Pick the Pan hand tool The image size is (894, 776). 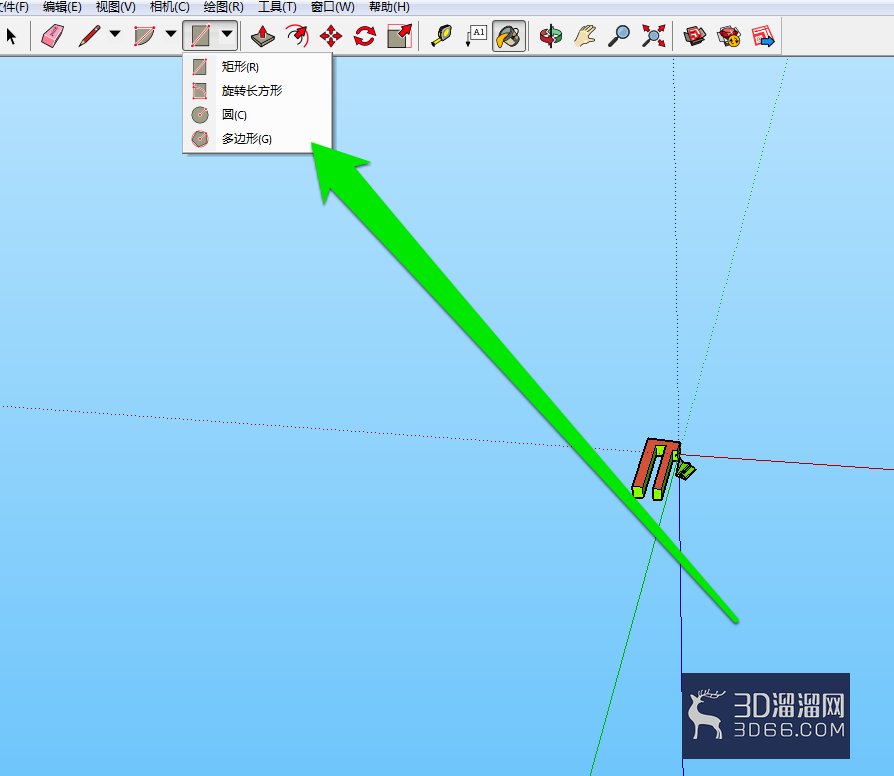click(585, 36)
